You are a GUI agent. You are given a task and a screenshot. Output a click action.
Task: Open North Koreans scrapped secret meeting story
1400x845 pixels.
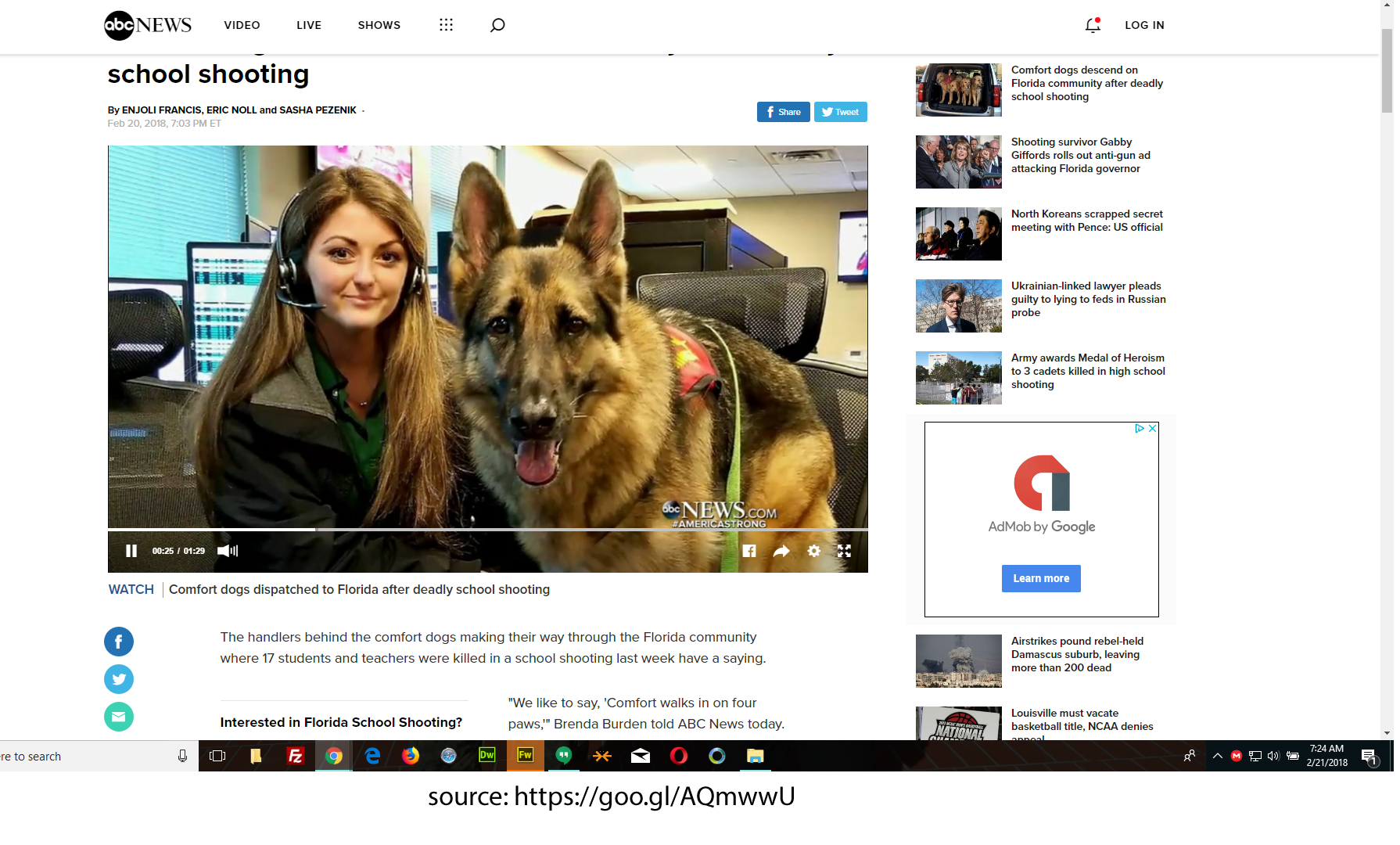1087,221
